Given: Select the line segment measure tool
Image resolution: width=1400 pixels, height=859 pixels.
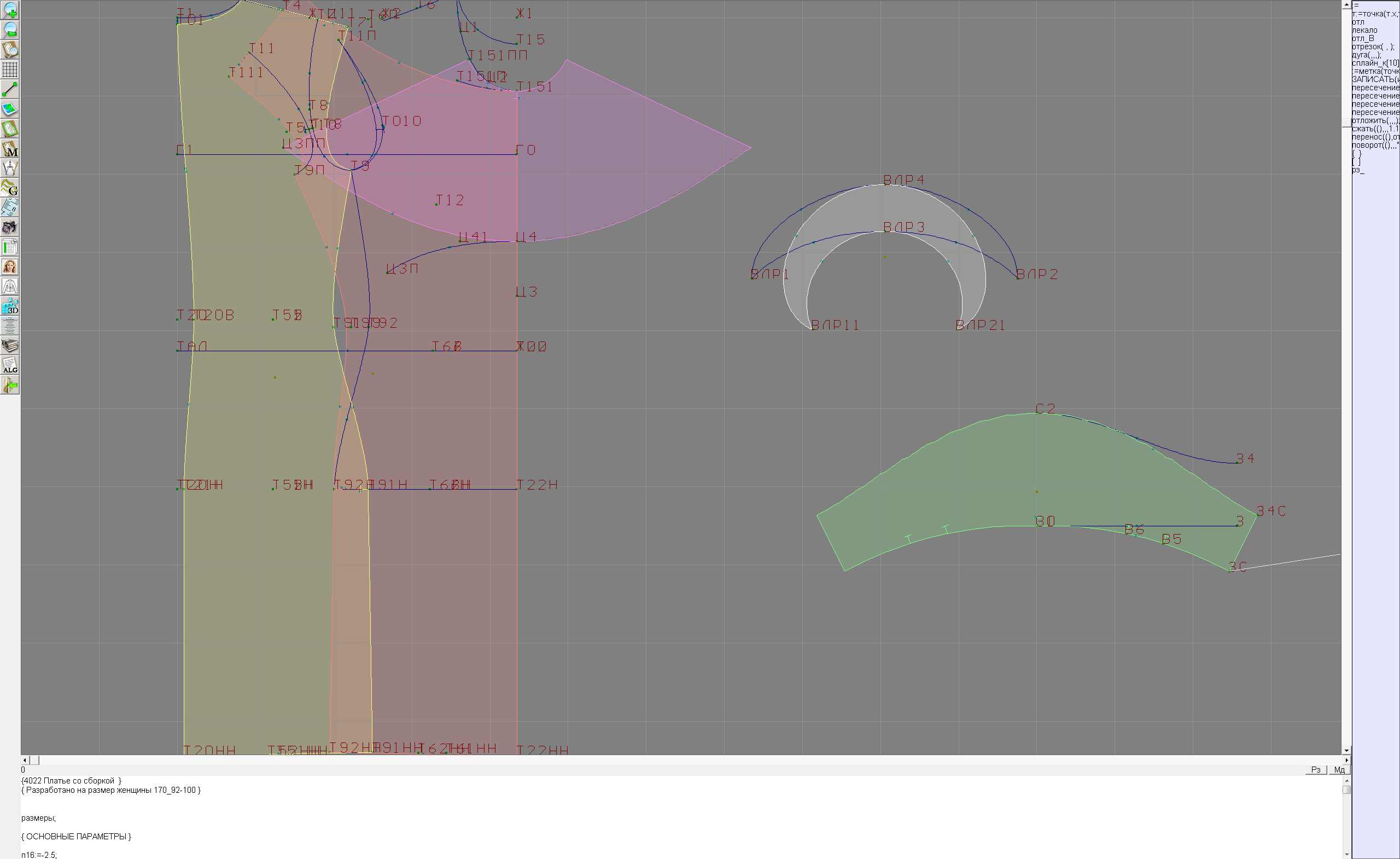Looking at the screenshot, I should (10, 89).
